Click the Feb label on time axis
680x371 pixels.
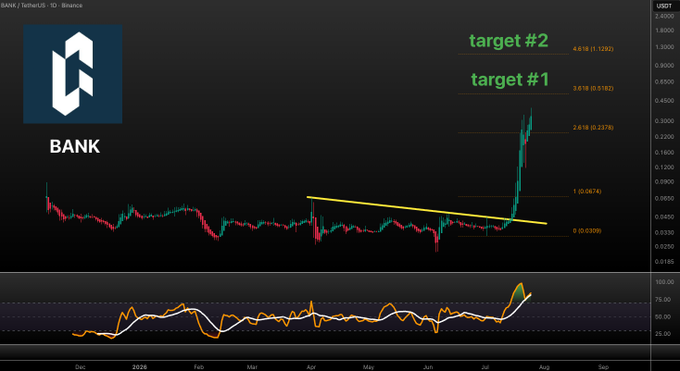(199, 367)
